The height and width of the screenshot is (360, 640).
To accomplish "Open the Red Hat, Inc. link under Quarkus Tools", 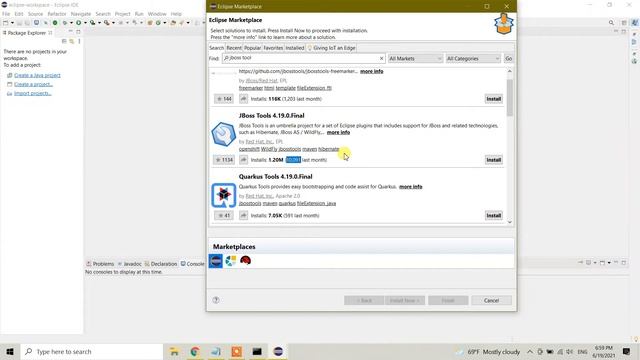I will coord(260,196).
